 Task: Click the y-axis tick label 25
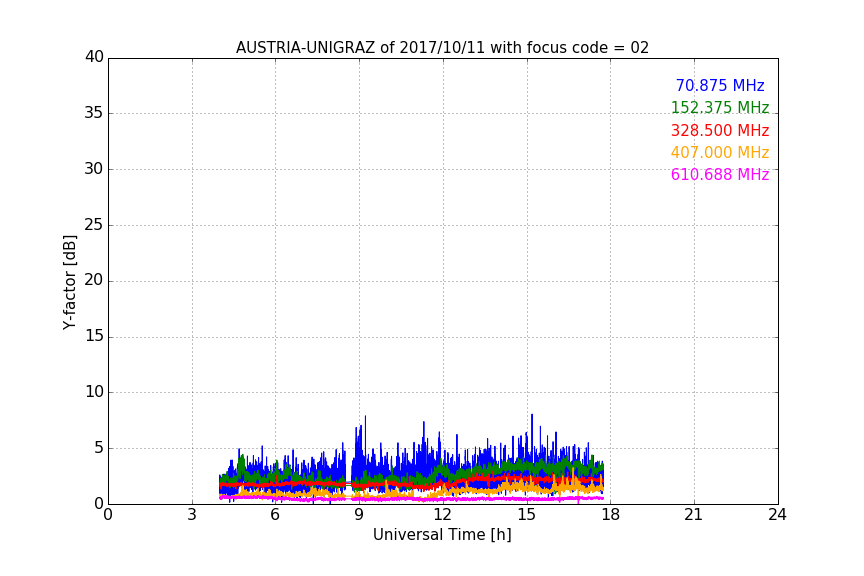[94, 225]
